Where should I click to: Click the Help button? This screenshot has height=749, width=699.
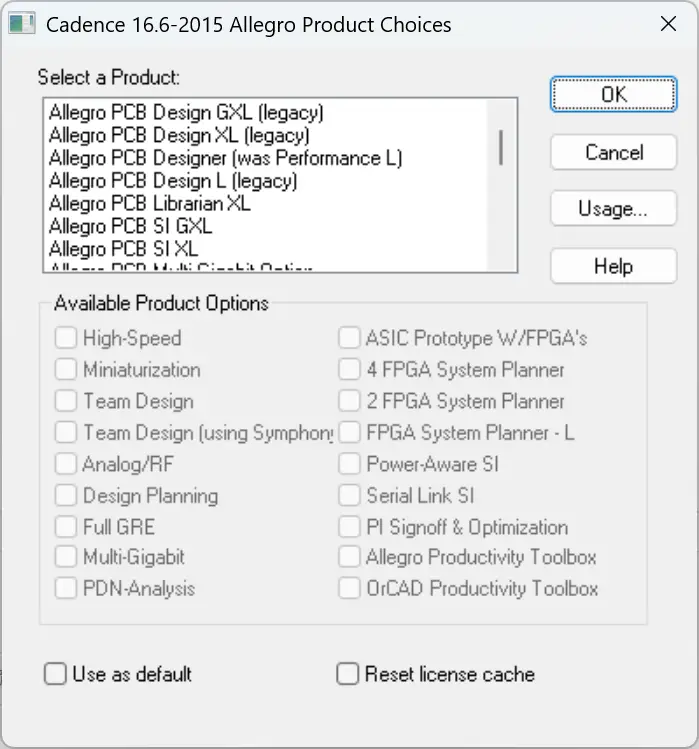click(x=613, y=266)
